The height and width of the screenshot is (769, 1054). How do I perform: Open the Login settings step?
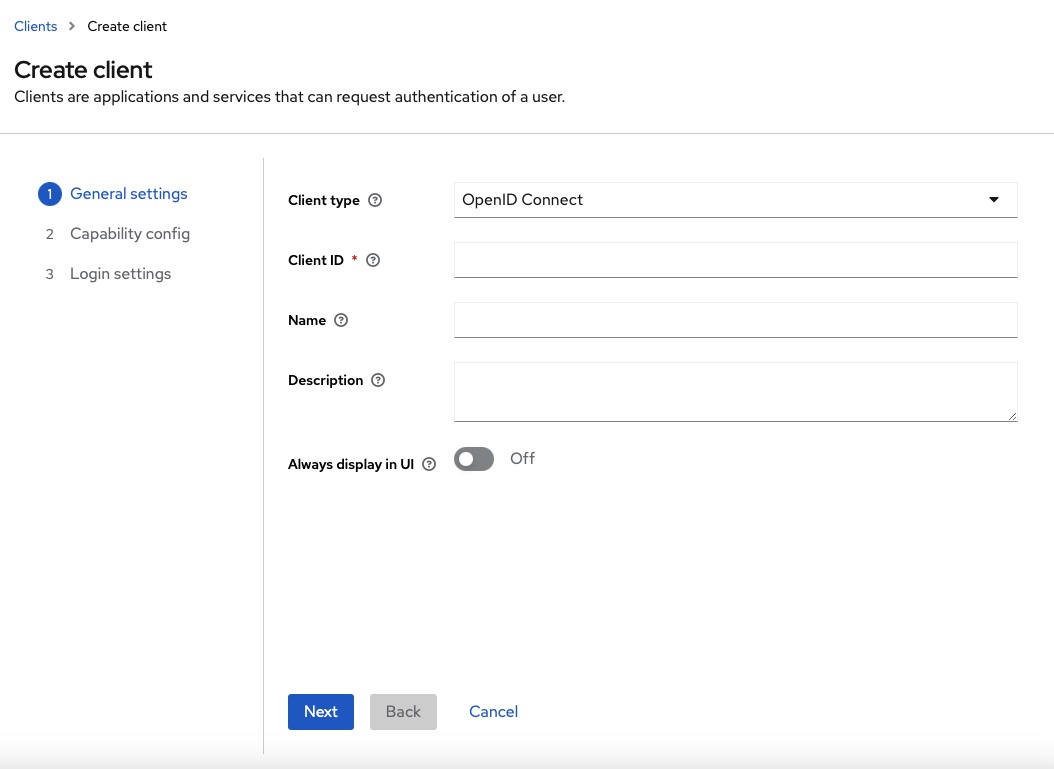point(120,273)
